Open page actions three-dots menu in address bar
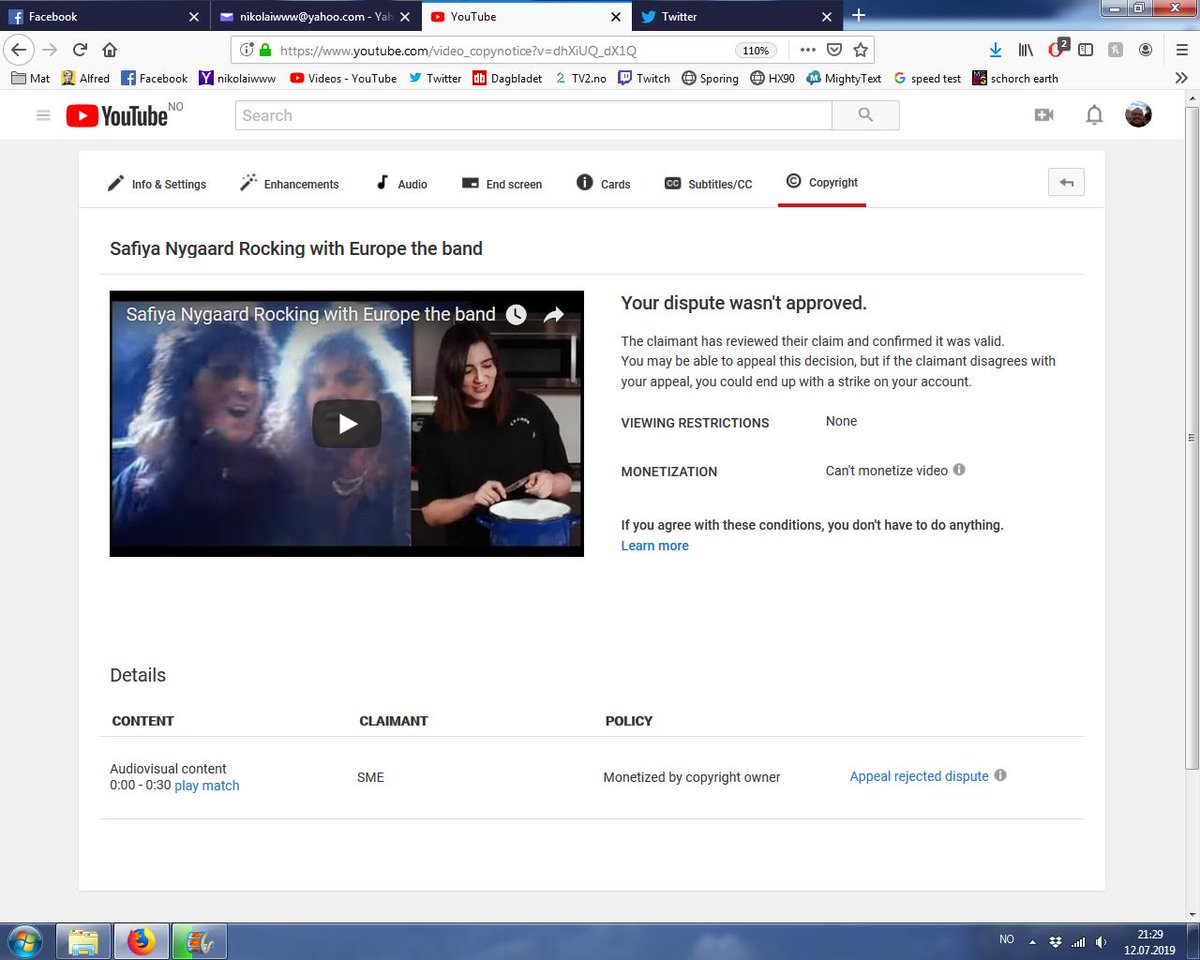 (808, 50)
